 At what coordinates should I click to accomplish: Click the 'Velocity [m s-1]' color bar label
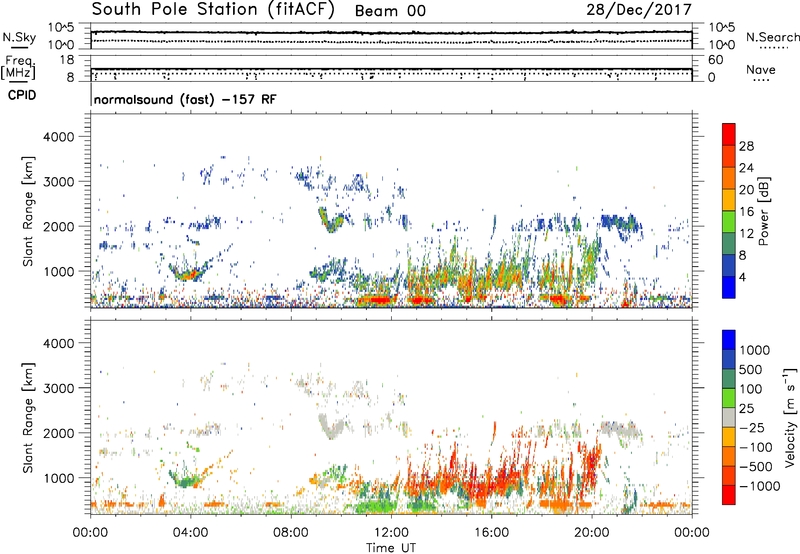point(790,417)
